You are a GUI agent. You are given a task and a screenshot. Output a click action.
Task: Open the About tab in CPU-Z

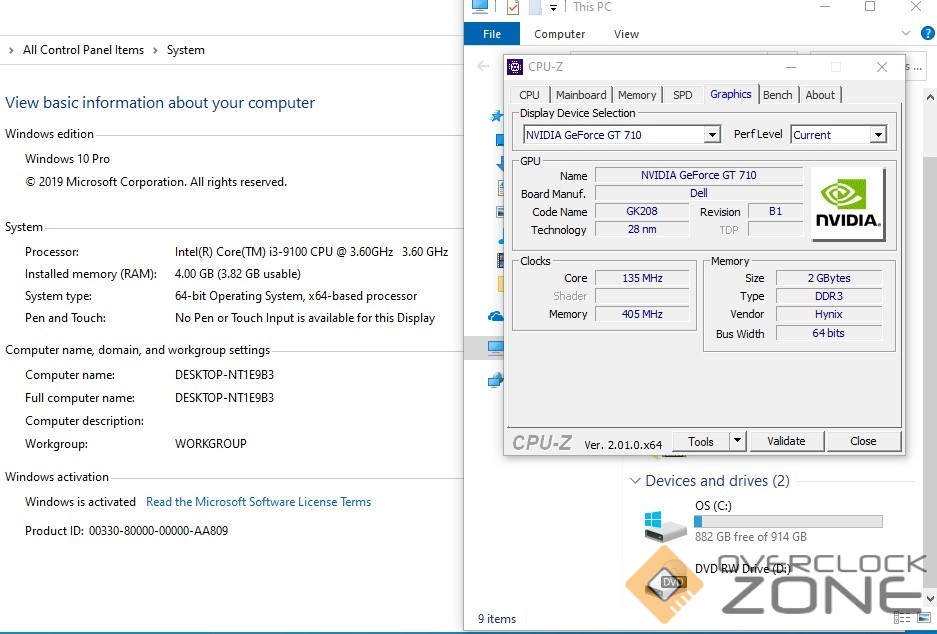click(820, 95)
